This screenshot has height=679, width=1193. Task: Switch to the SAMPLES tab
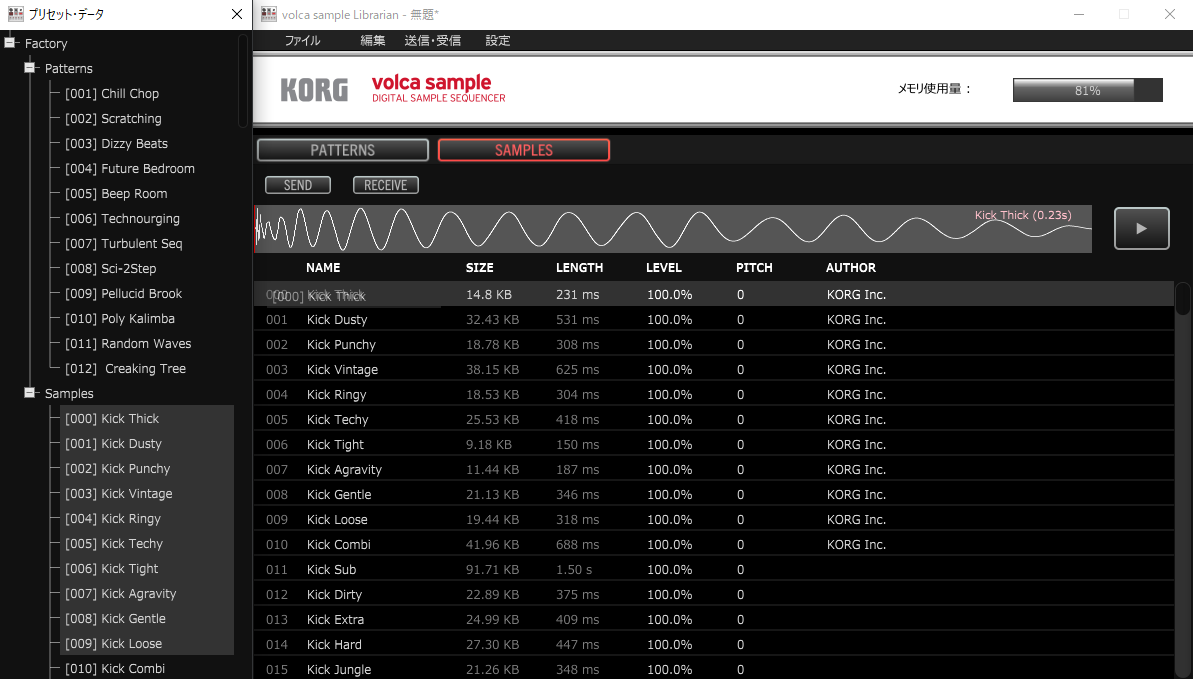(x=523, y=150)
